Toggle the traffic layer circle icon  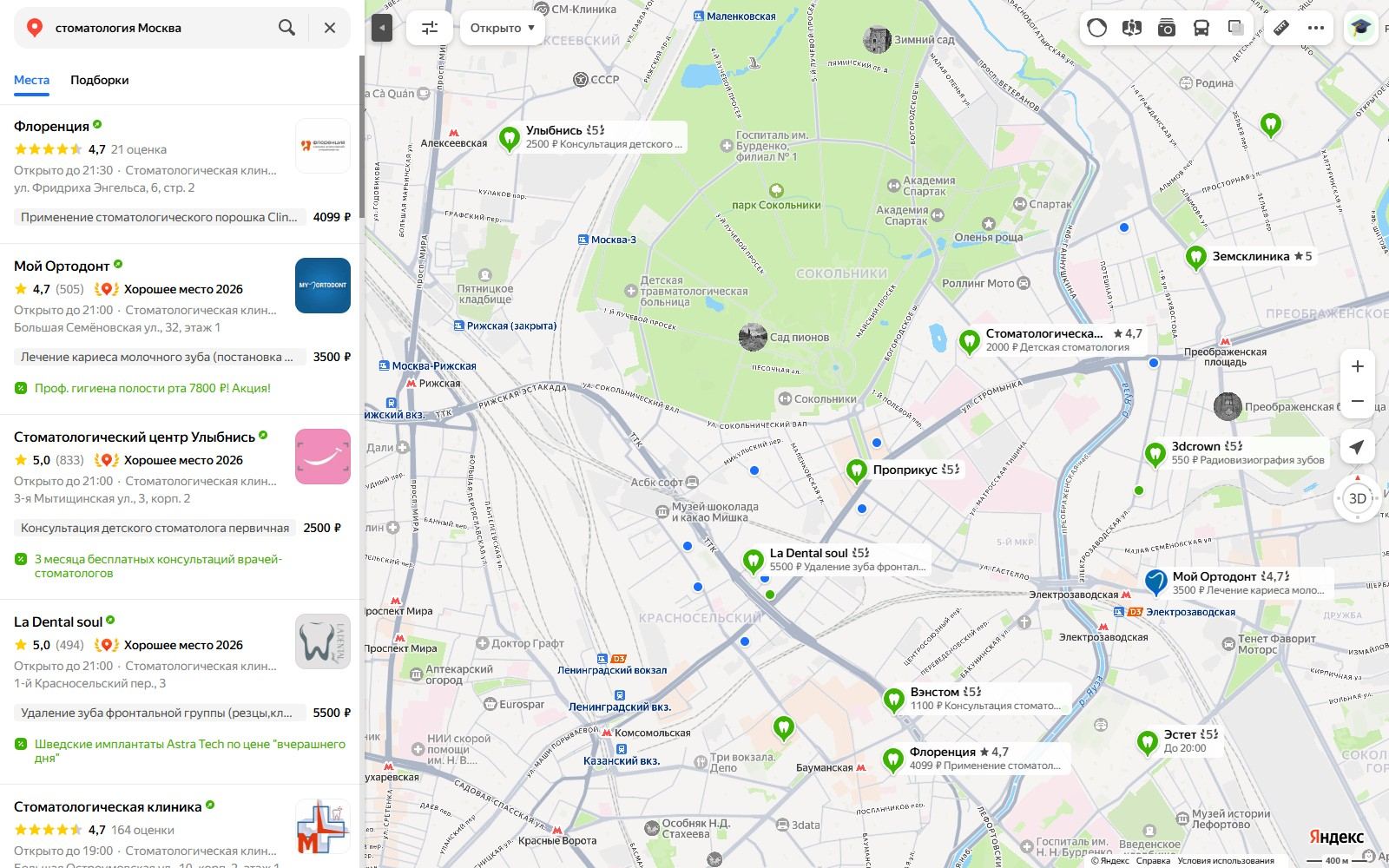point(1097,28)
